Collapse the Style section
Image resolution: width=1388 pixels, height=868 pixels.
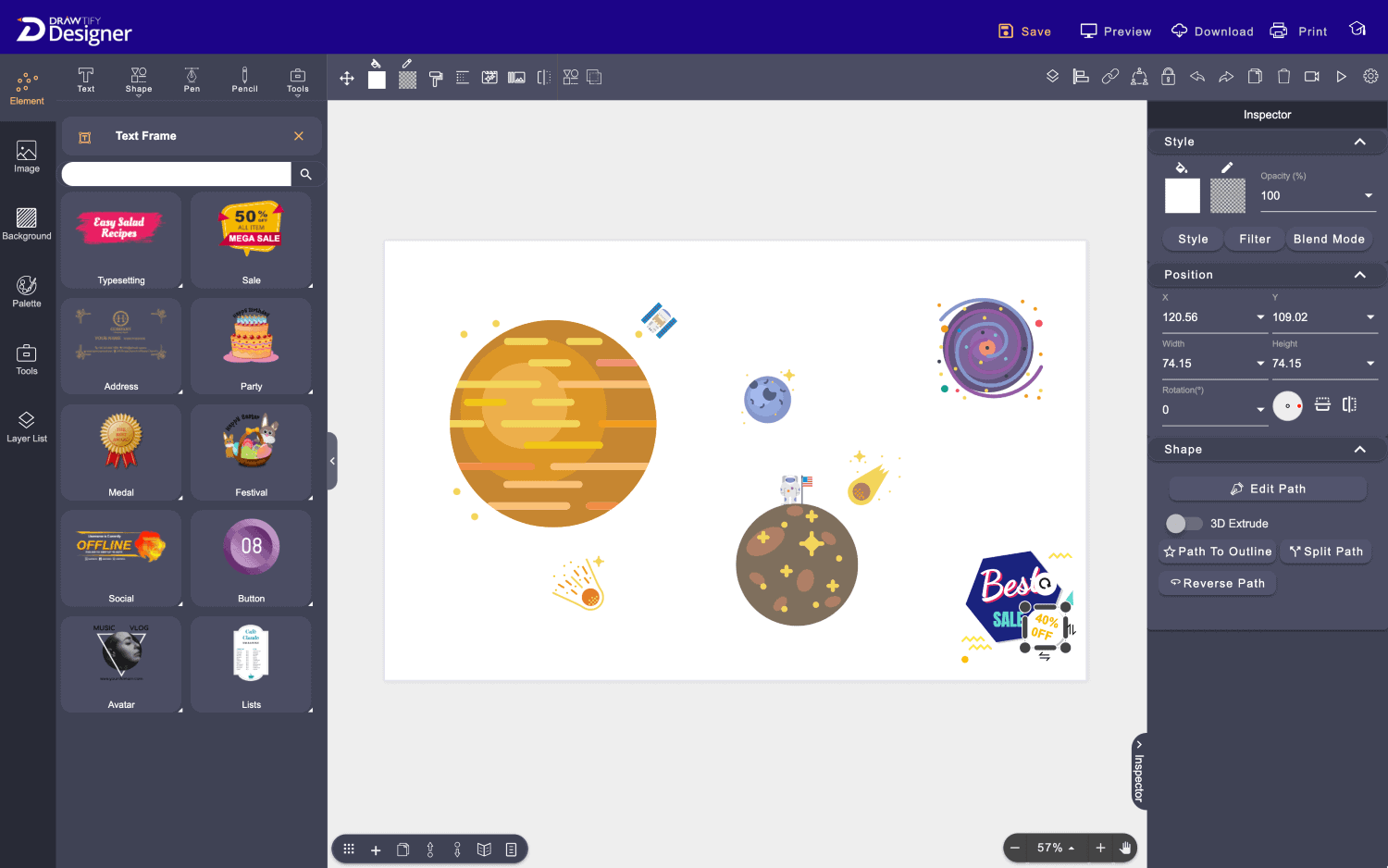pyautogui.click(x=1359, y=142)
